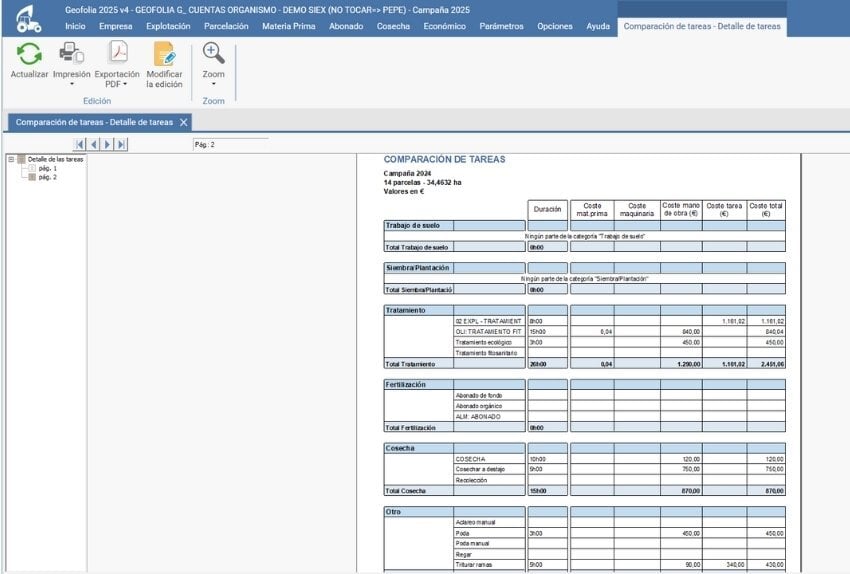Click the page number field
Image resolution: width=850 pixels, height=574 pixels.
tap(230, 145)
